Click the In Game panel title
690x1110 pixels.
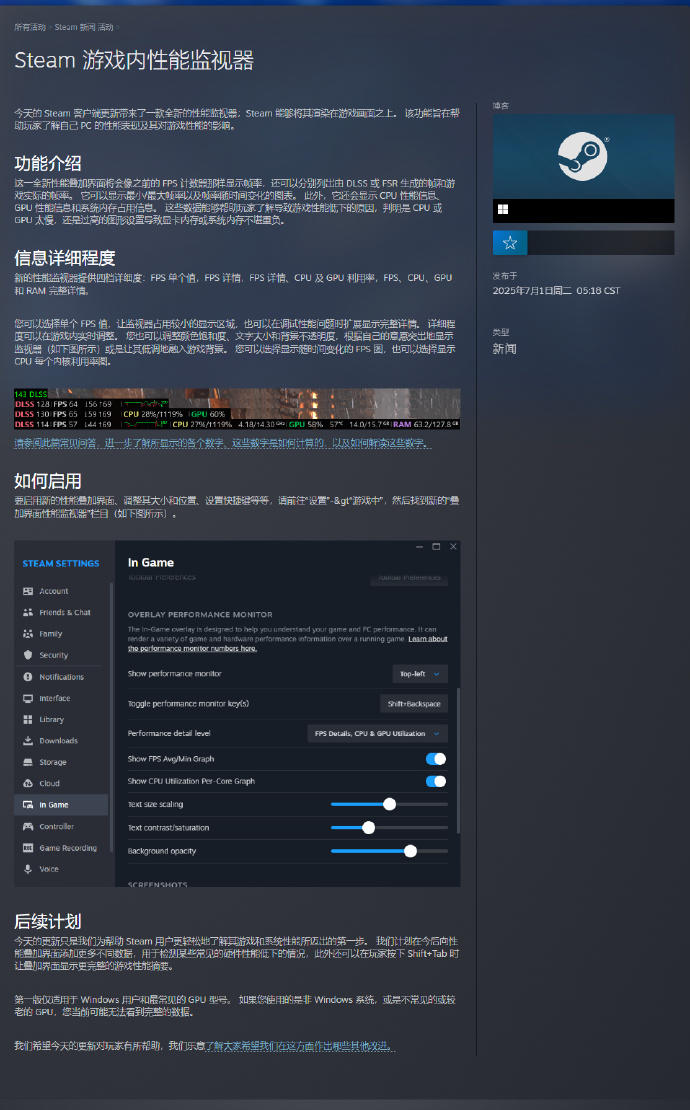pos(151,563)
